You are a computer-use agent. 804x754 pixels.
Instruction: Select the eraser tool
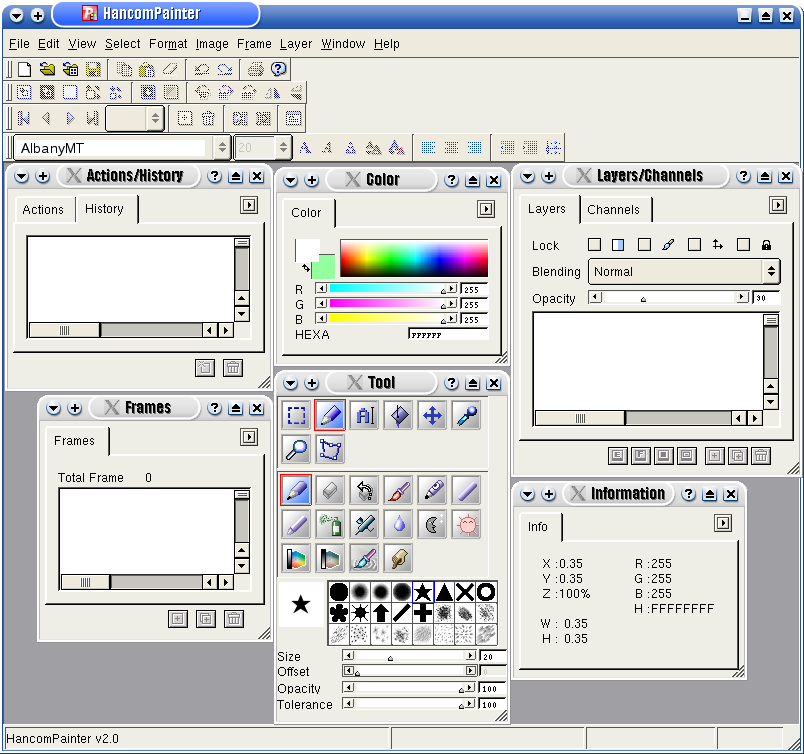click(330, 490)
